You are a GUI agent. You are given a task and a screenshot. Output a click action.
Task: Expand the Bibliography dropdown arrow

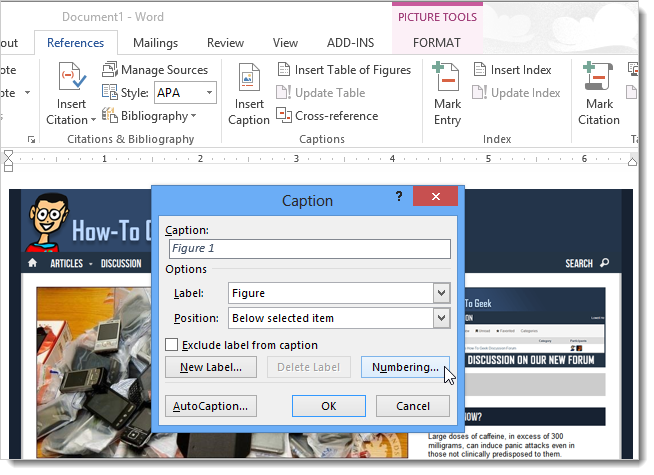coord(194,116)
